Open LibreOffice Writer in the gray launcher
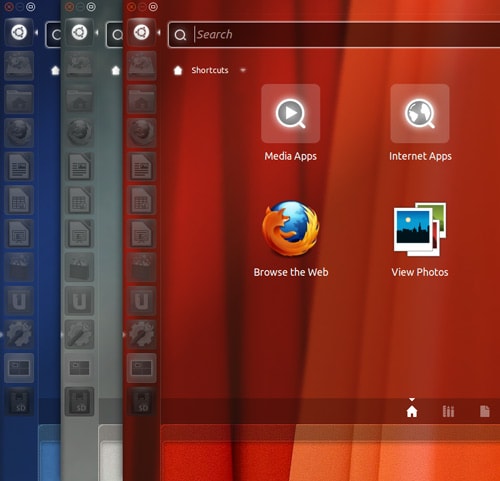 pos(79,166)
